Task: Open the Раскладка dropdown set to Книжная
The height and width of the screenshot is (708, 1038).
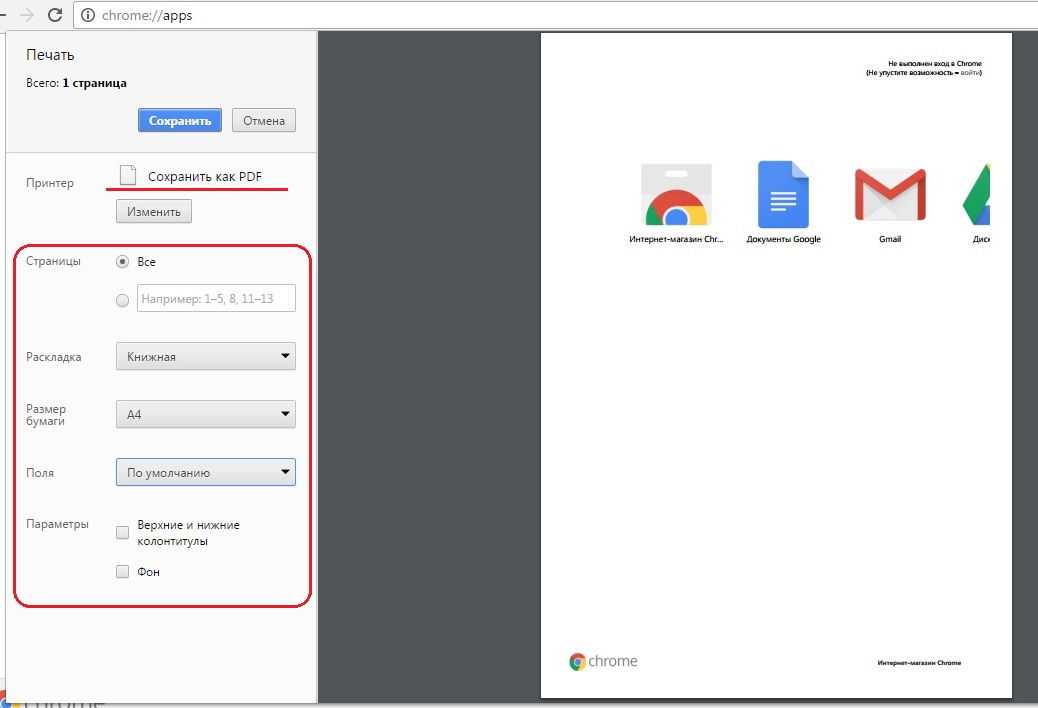Action: (206, 356)
